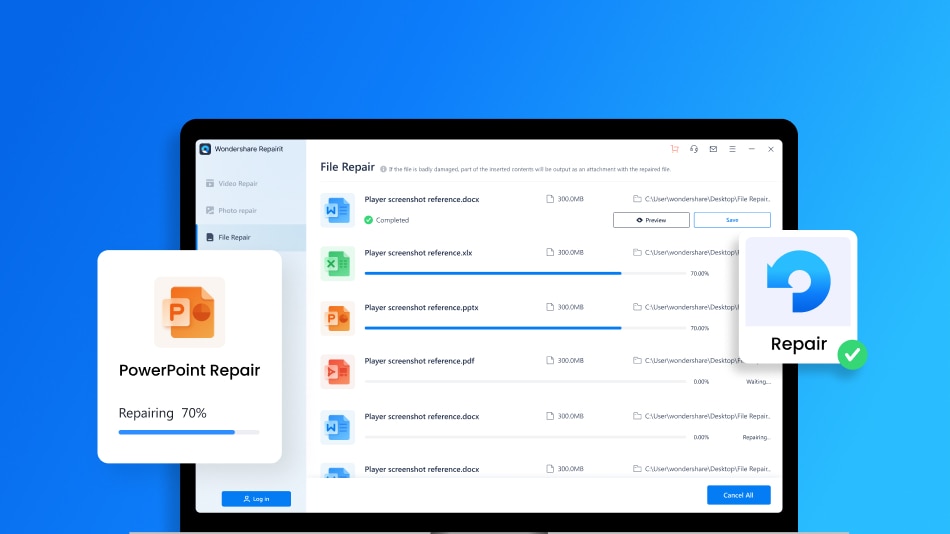Open the hamburger menu icon

pyautogui.click(x=732, y=149)
